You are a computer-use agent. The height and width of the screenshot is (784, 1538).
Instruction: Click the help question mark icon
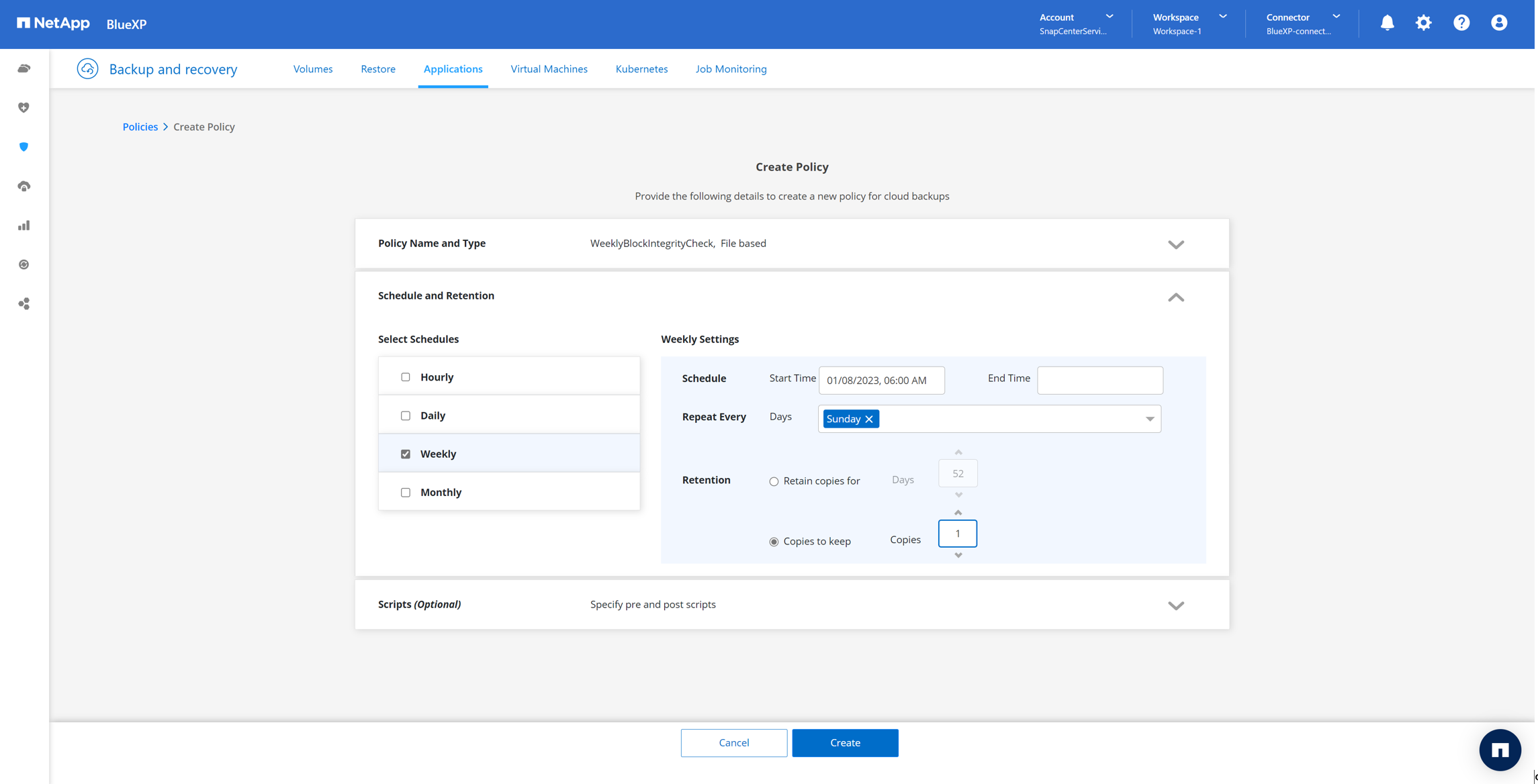pyautogui.click(x=1461, y=23)
